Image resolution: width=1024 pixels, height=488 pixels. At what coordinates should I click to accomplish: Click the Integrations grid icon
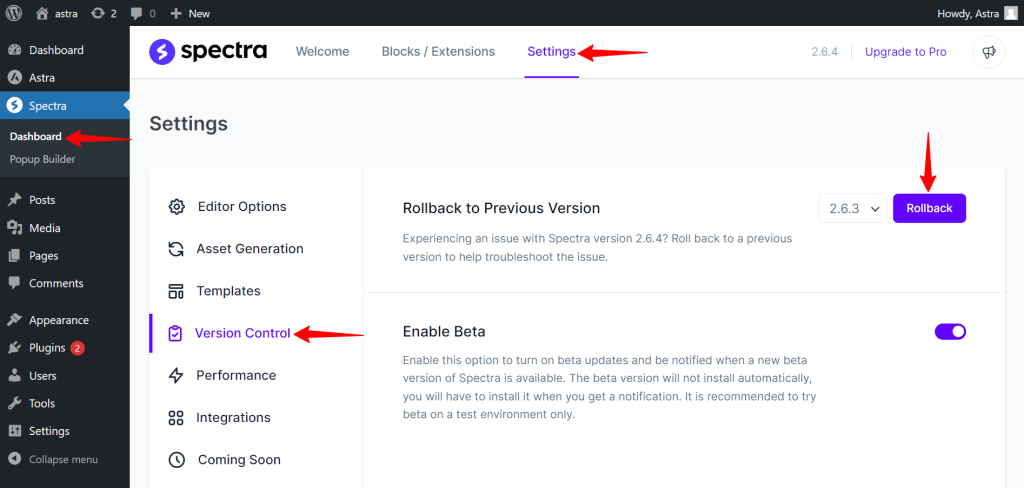click(x=177, y=418)
